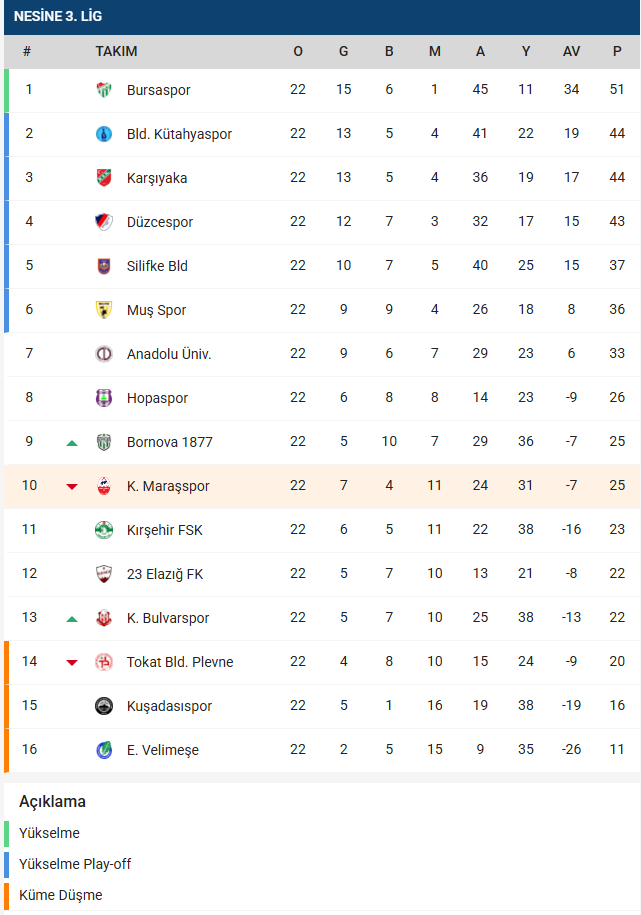This screenshot has height=915, width=641.
Task: Click the Düzcespor team badge
Action: point(103,222)
